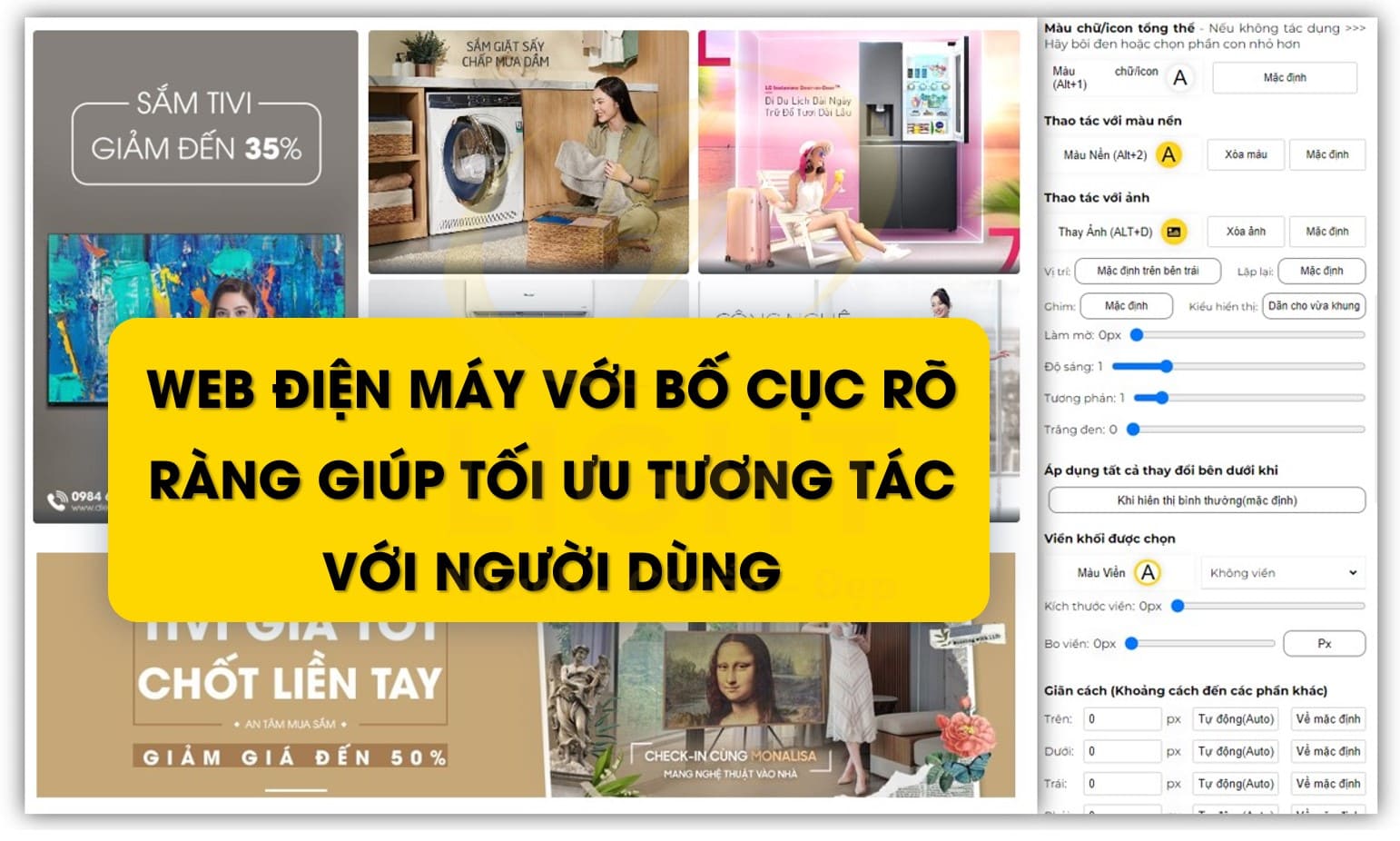Click the text/icon color A swatch
The image size is (1400, 841).
coord(1179,78)
